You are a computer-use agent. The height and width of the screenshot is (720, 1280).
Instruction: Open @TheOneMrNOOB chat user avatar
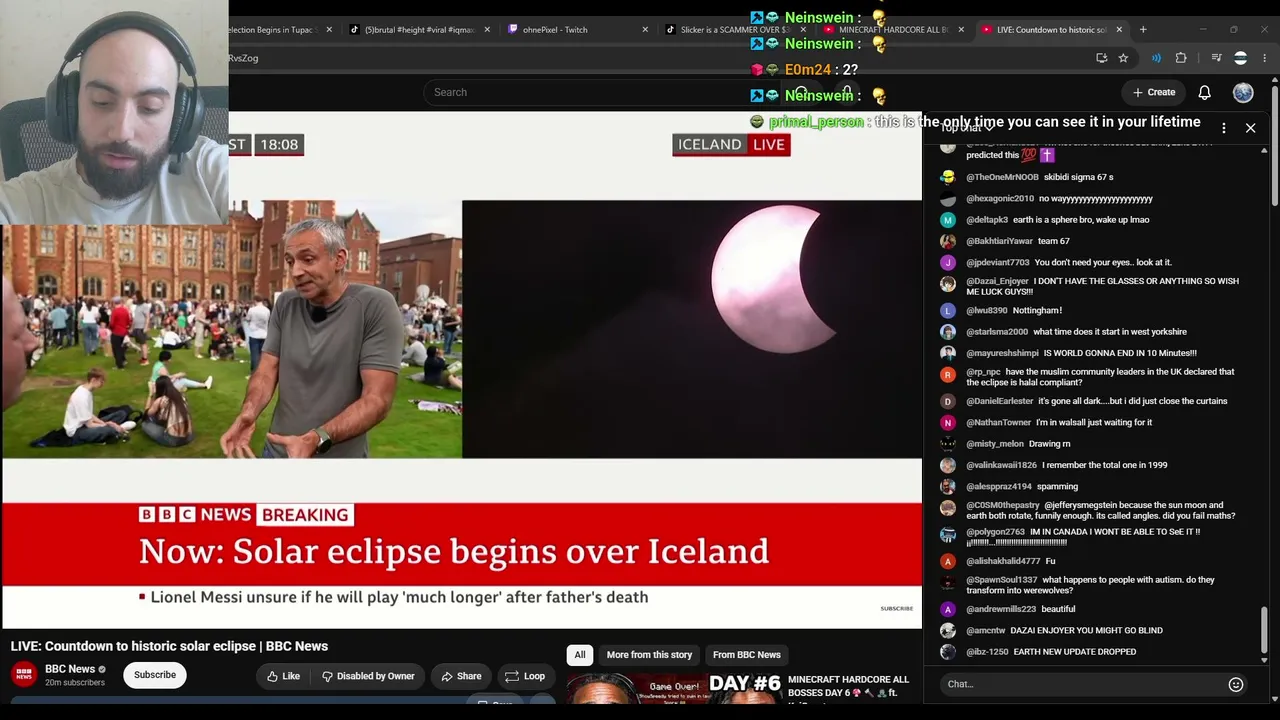(948, 177)
